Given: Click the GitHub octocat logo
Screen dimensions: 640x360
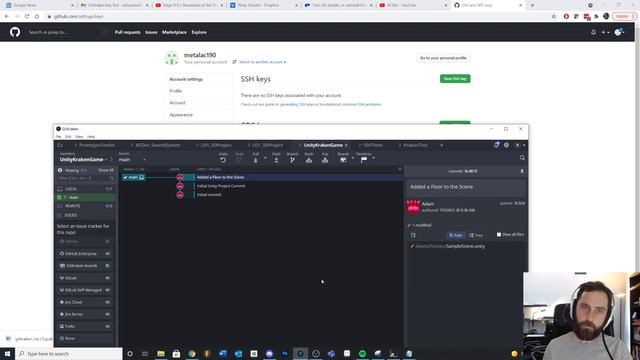Looking at the screenshot, I should point(15,32).
